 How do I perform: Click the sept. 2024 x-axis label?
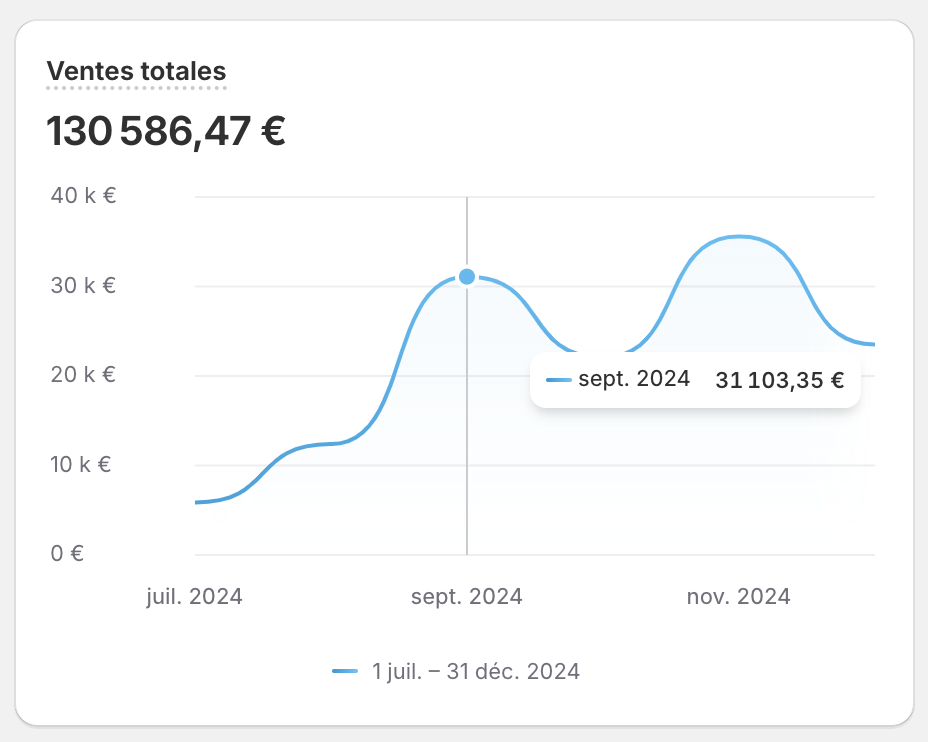tap(467, 596)
